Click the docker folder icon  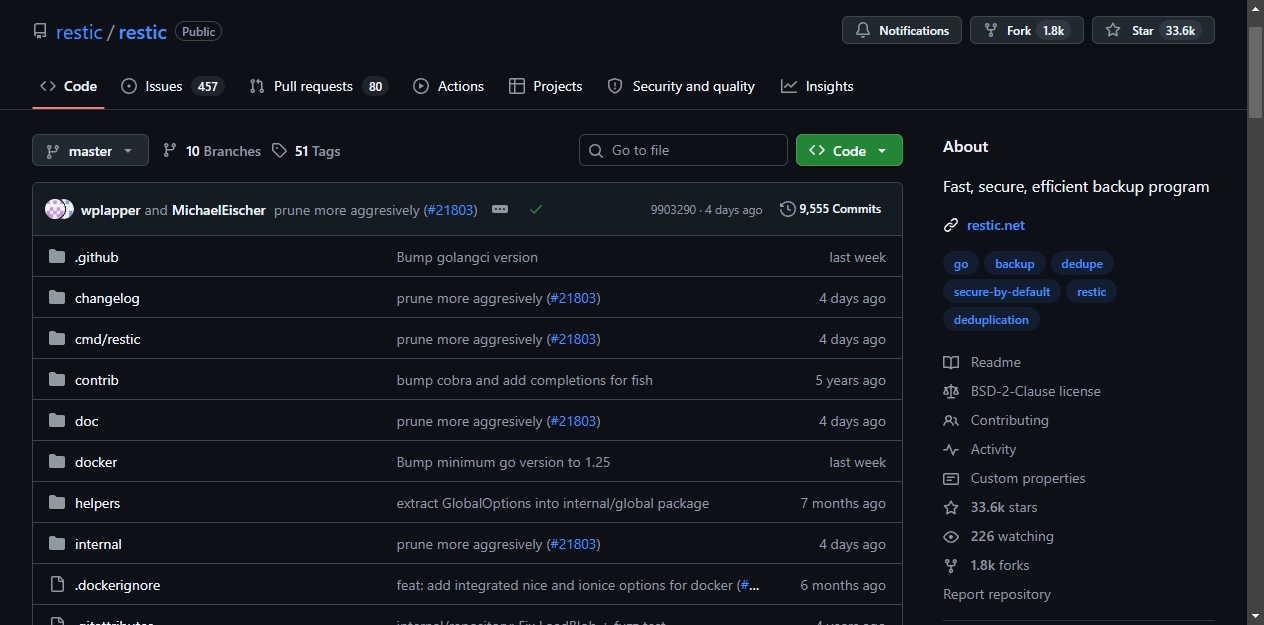pos(56,462)
